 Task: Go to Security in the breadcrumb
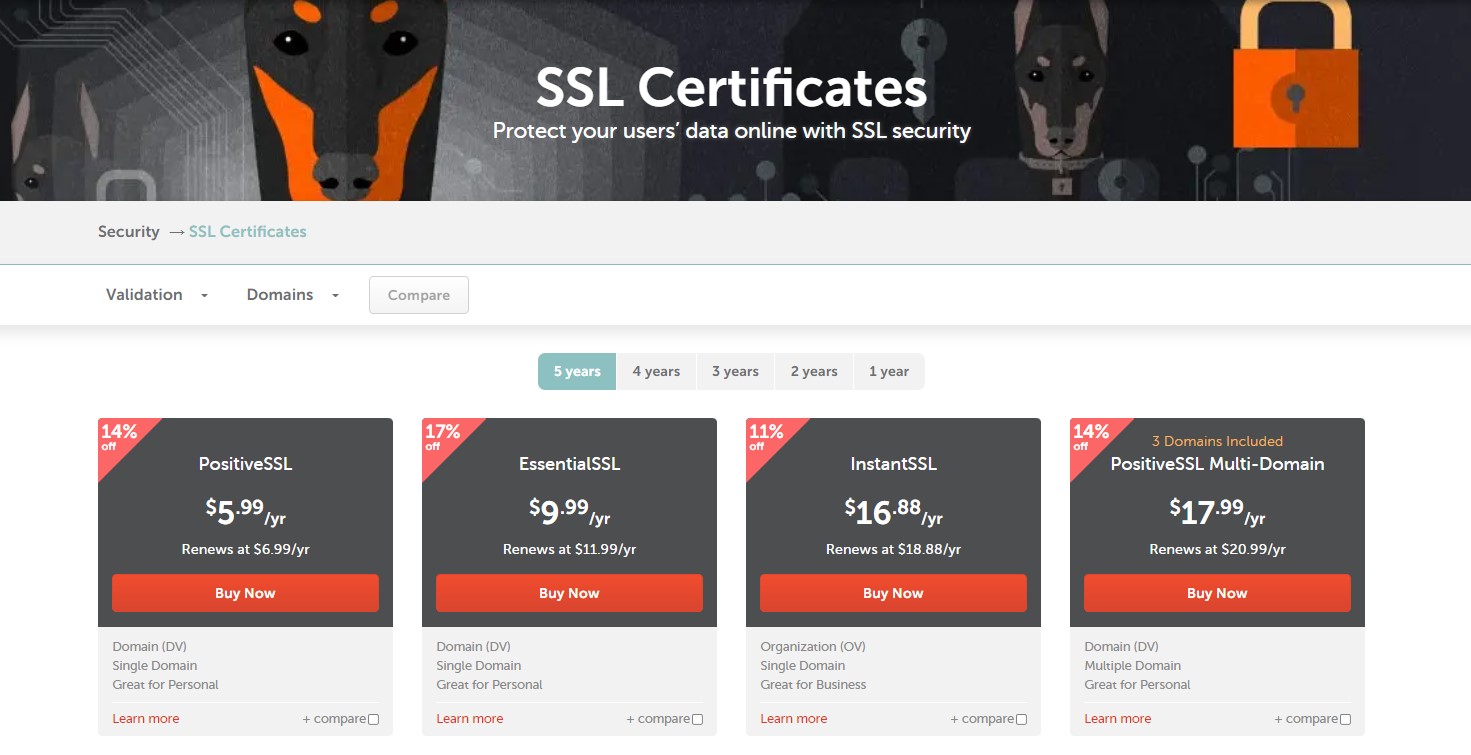pos(128,232)
